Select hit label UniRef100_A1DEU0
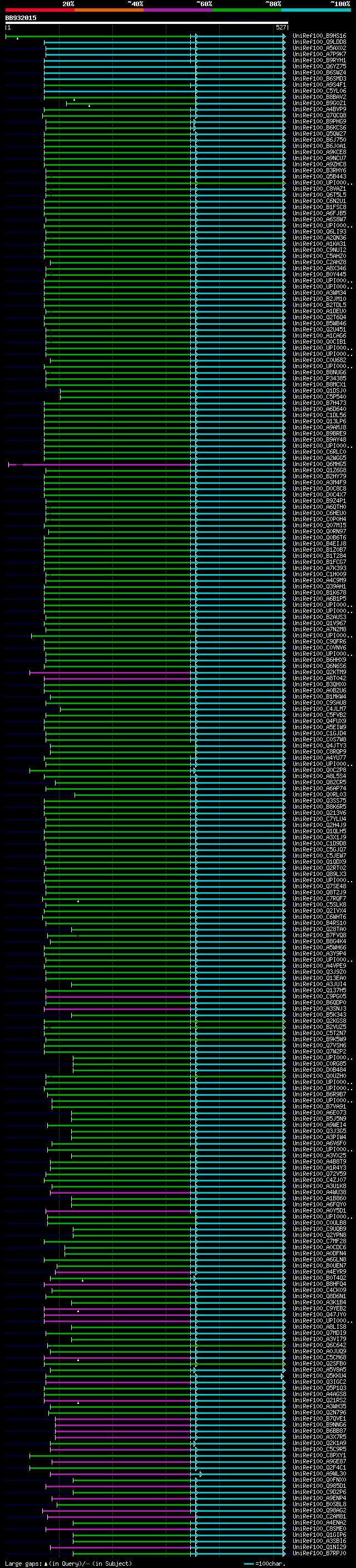The width and height of the screenshot is (356, 1568). pos(319,311)
